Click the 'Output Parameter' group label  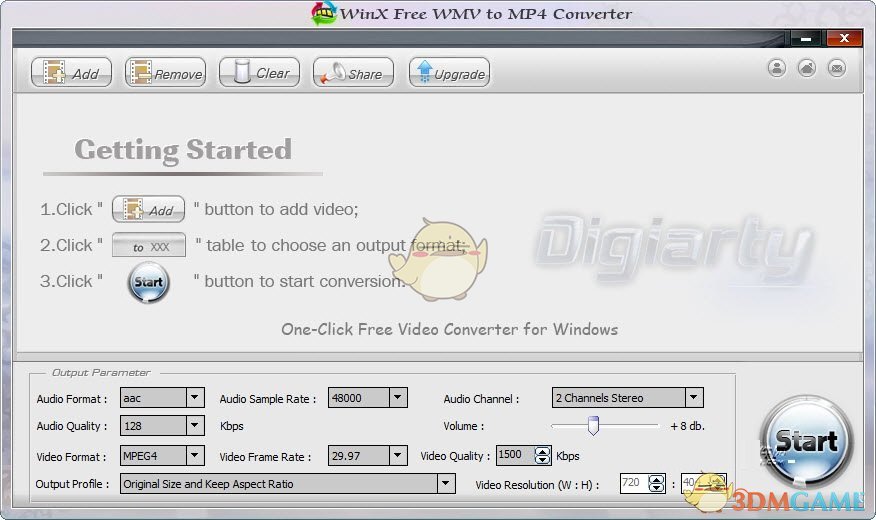coord(101,373)
